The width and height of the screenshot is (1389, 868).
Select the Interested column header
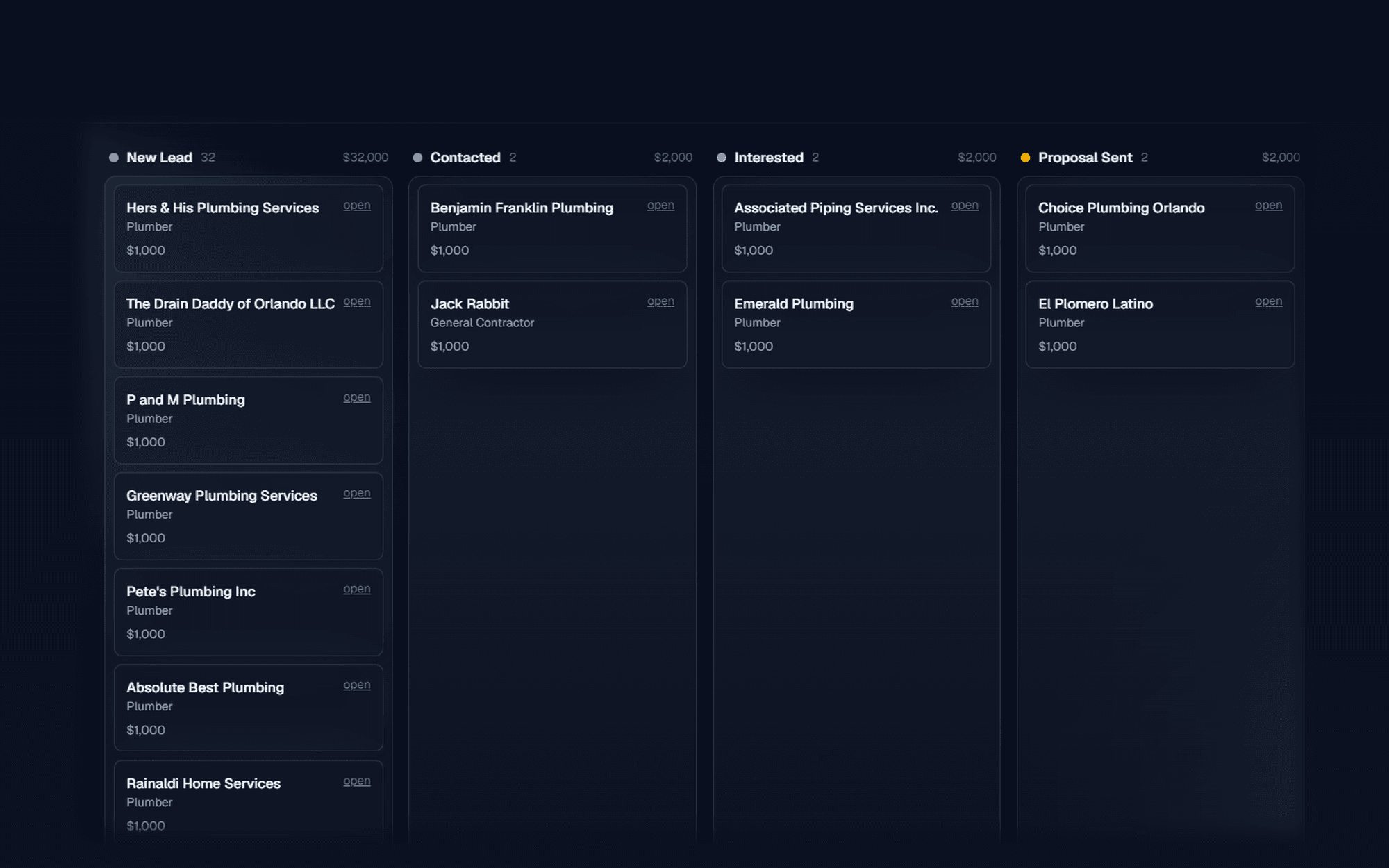tap(769, 158)
